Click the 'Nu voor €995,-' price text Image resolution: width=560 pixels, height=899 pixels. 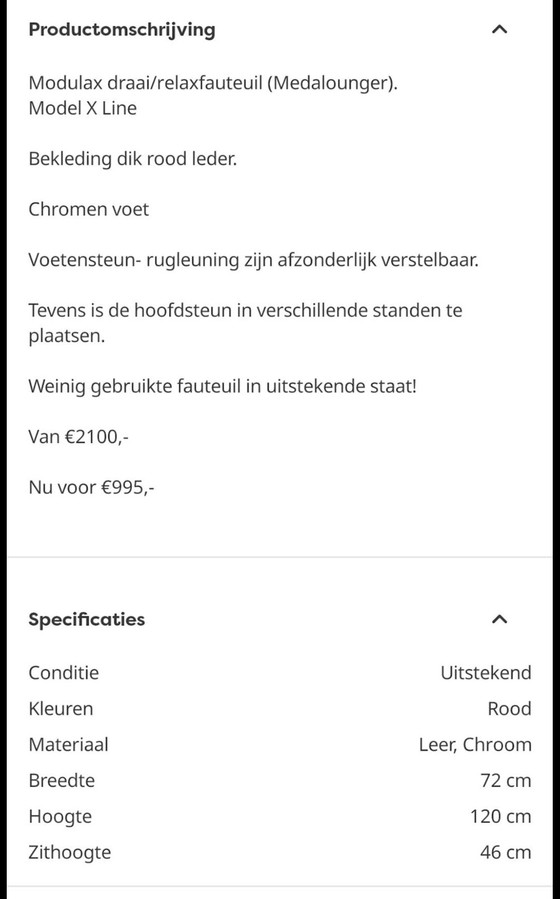(92, 487)
